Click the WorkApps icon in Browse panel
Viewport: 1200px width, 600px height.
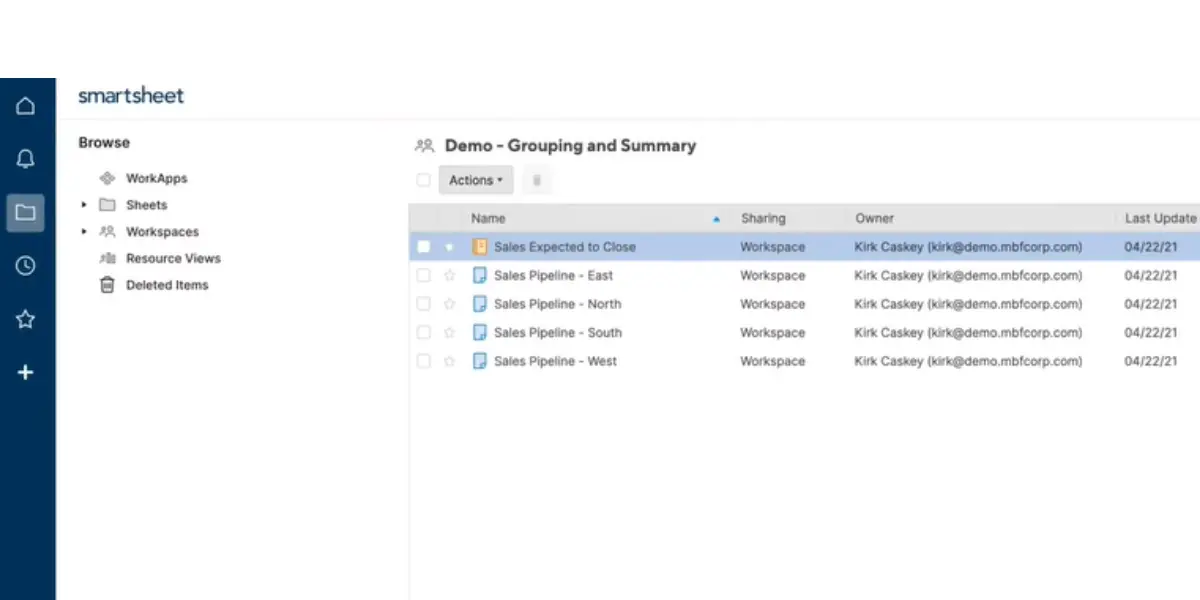coord(107,178)
